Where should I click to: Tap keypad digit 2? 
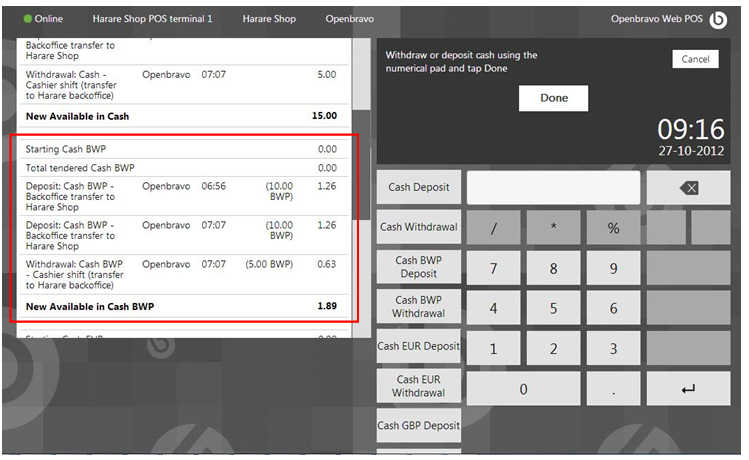(x=554, y=349)
